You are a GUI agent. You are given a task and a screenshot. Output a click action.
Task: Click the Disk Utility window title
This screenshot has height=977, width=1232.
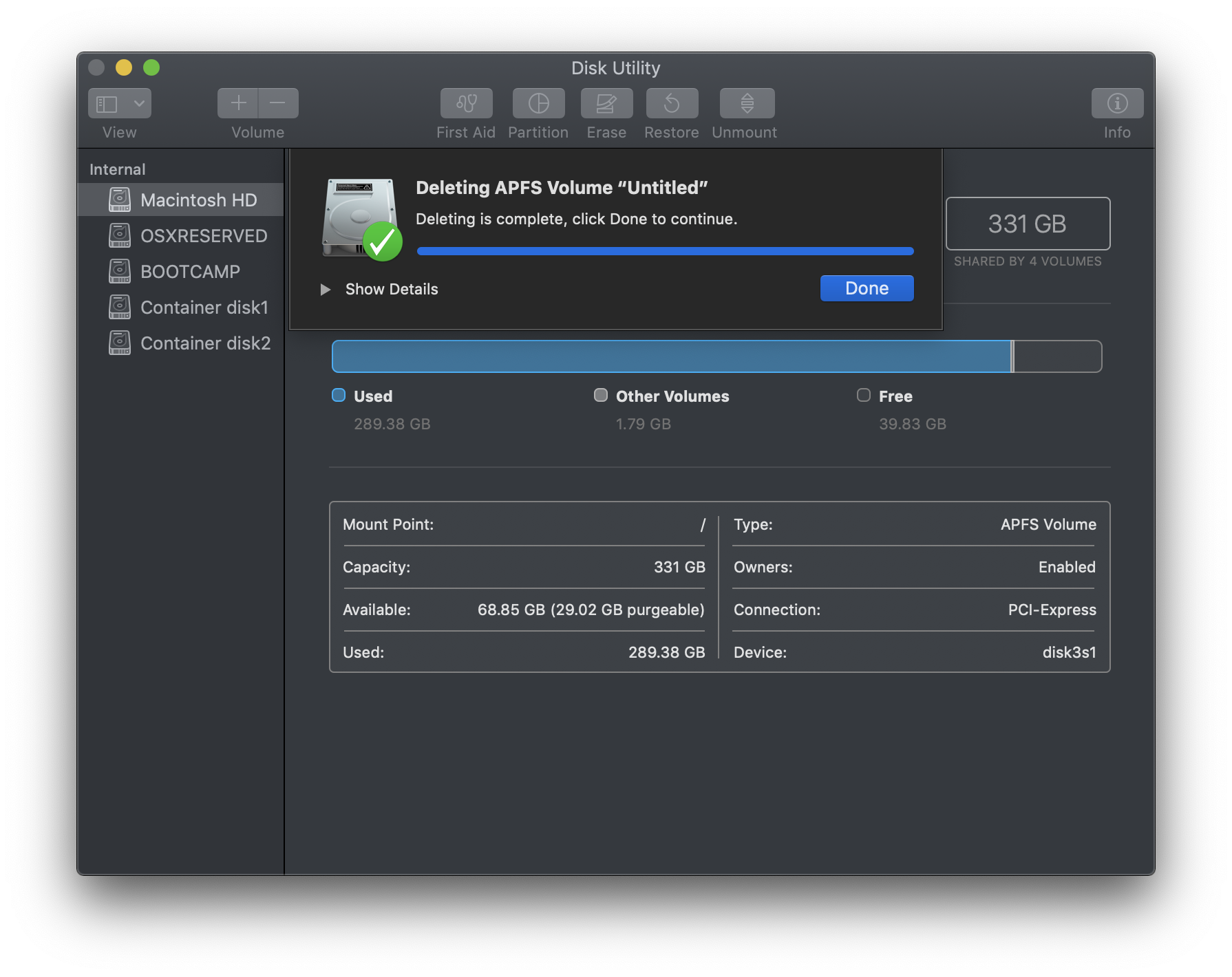(616, 68)
